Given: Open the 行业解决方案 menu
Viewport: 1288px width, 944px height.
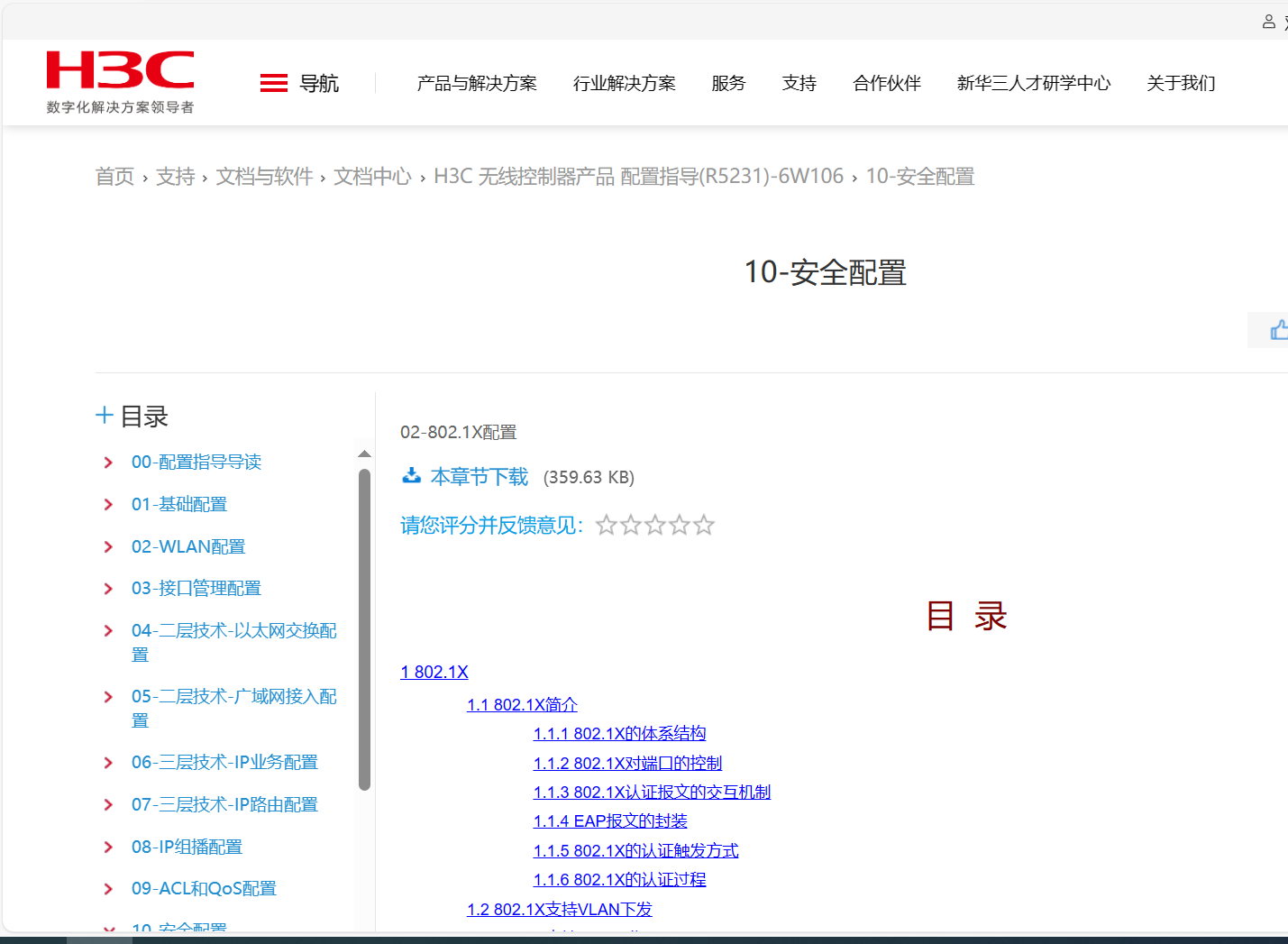Looking at the screenshot, I should pyautogui.click(x=625, y=83).
